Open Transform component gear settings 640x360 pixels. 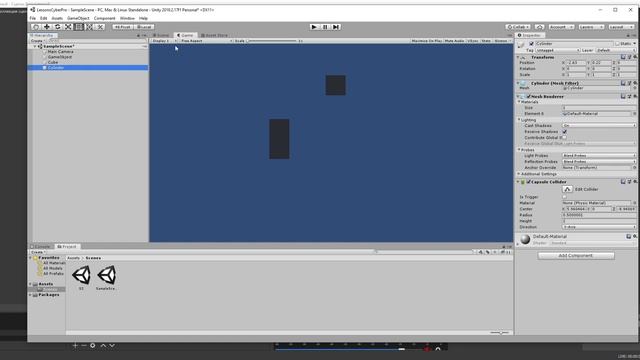pos(635,57)
